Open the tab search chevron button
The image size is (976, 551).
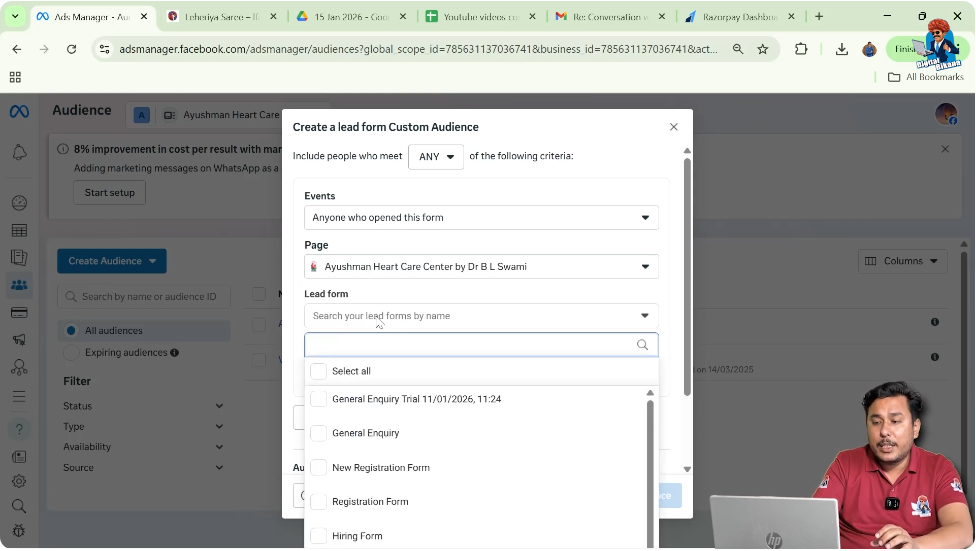(15, 17)
